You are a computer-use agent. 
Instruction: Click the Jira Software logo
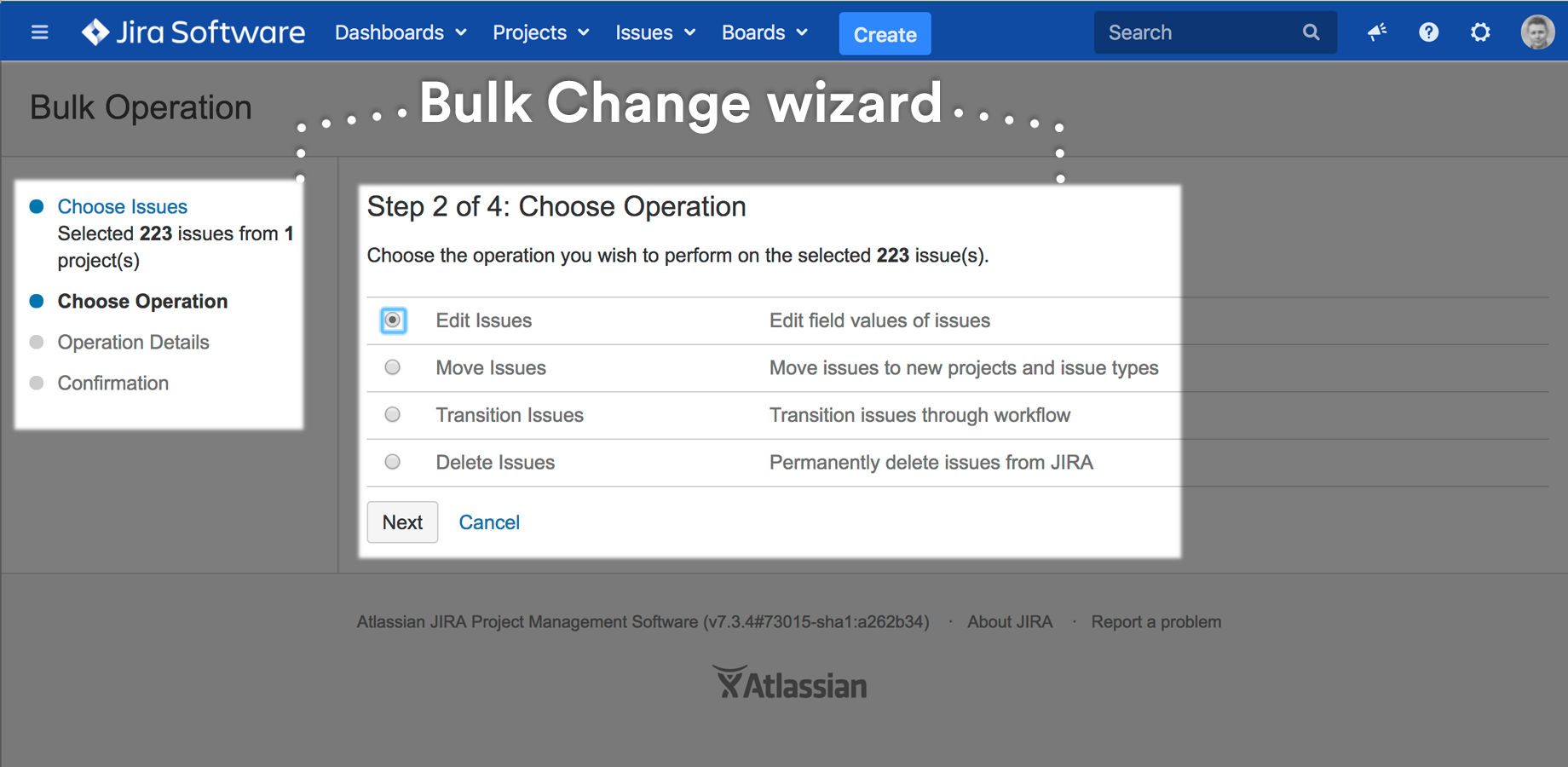[x=193, y=32]
